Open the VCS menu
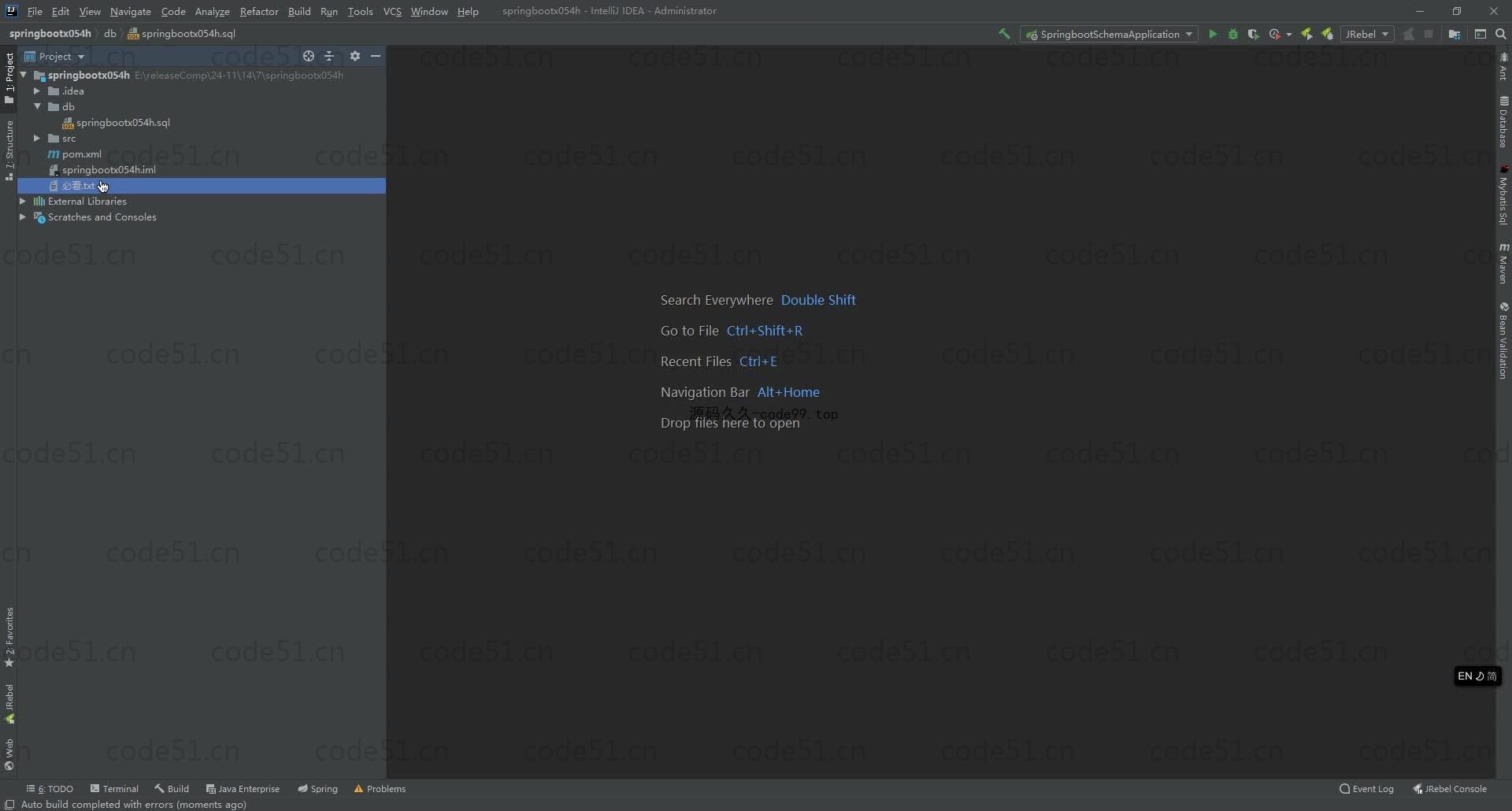Image resolution: width=1512 pixels, height=811 pixels. (392, 11)
